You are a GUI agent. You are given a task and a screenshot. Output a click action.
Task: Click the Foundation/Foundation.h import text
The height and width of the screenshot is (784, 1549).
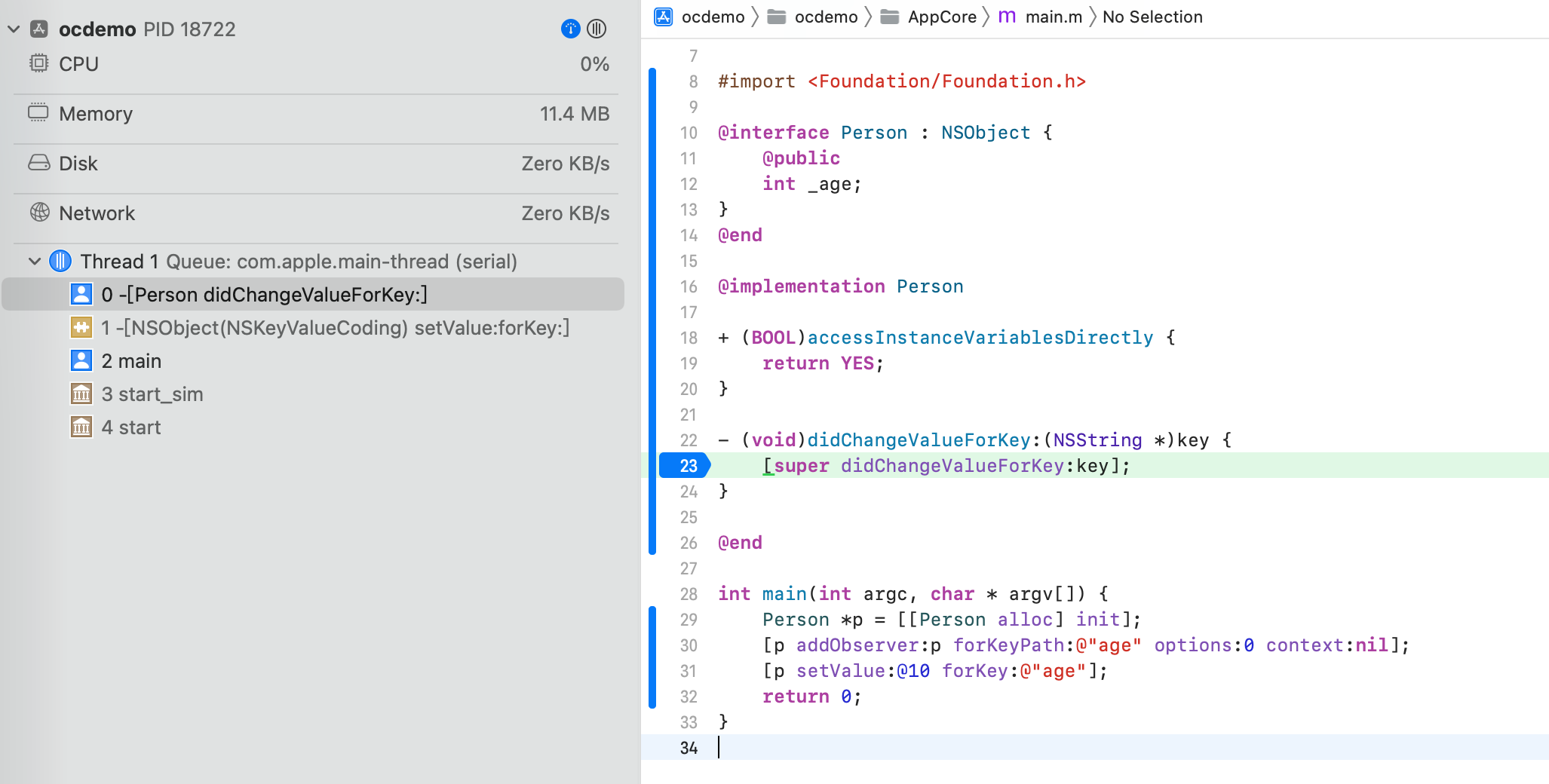click(946, 81)
